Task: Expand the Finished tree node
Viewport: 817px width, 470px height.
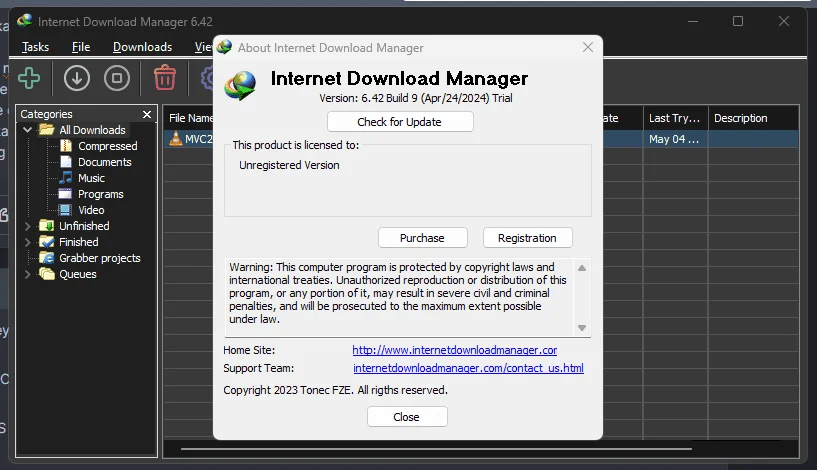Action: pyautogui.click(x=28, y=242)
